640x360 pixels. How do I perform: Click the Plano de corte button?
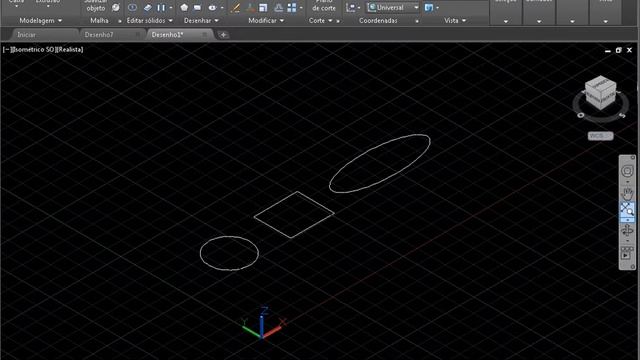(324, 6)
